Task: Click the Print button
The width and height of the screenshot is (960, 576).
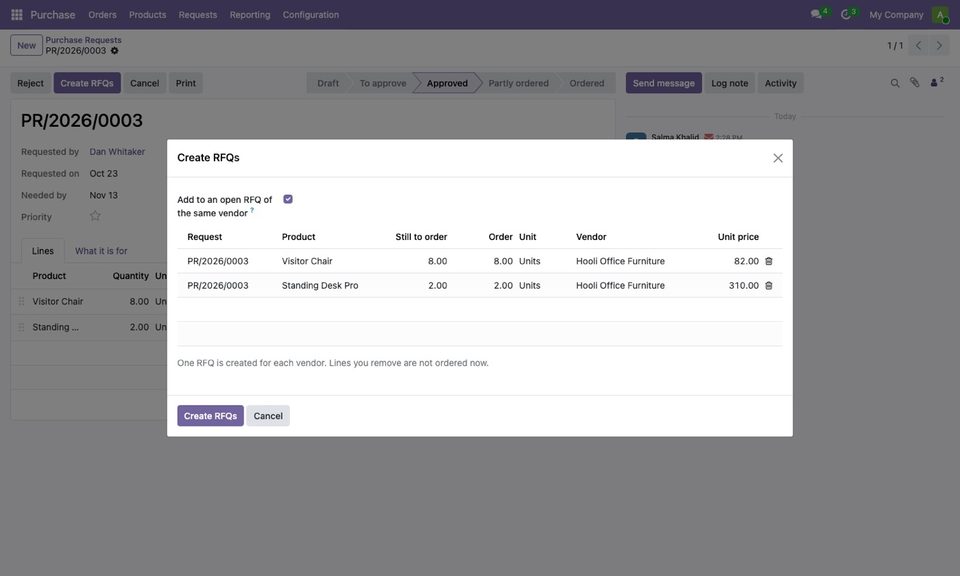Action: (186, 83)
